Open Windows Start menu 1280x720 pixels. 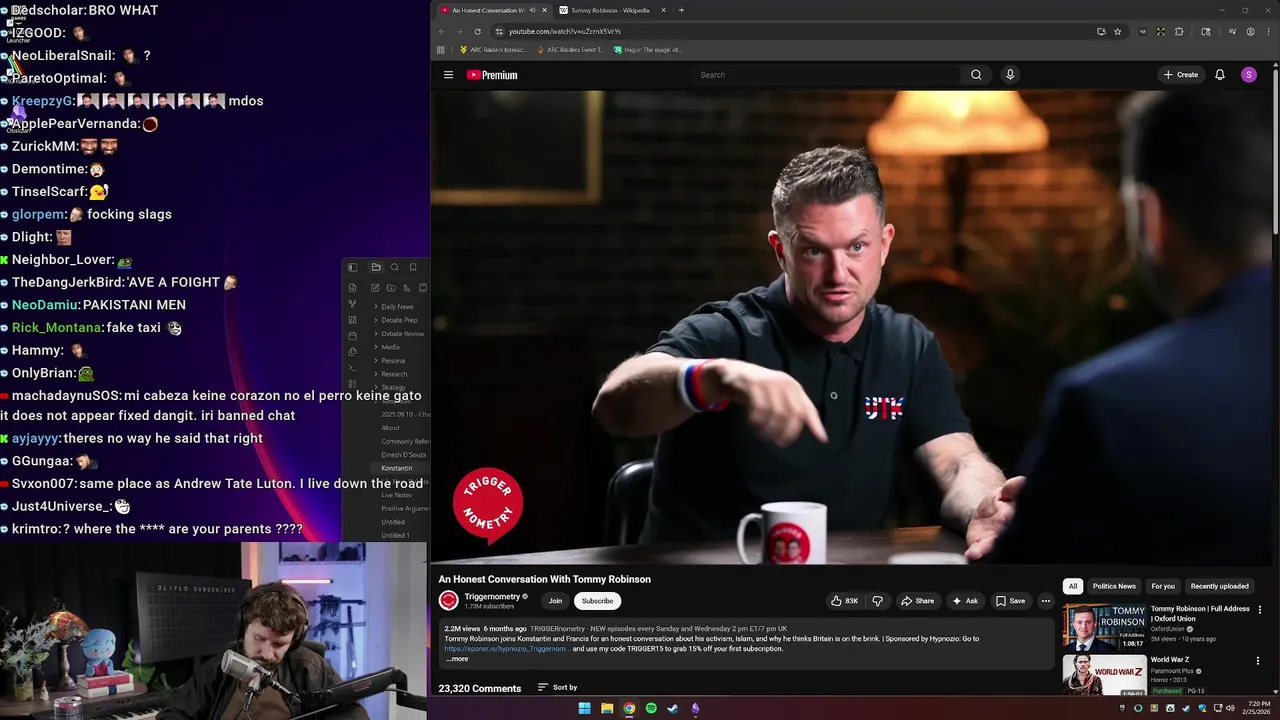[584, 708]
